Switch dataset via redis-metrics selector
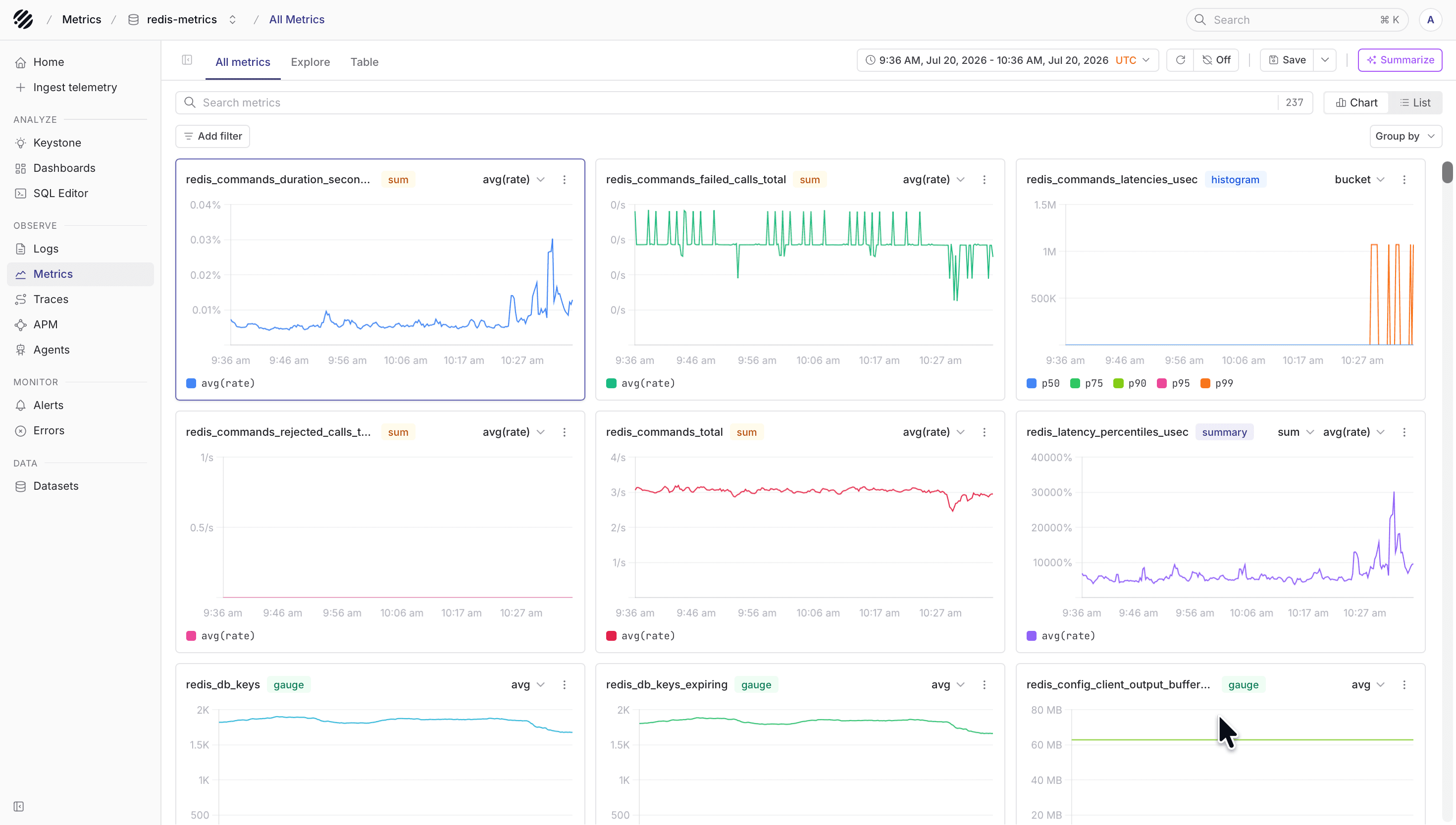This screenshot has width=1456, height=825. 182,19
